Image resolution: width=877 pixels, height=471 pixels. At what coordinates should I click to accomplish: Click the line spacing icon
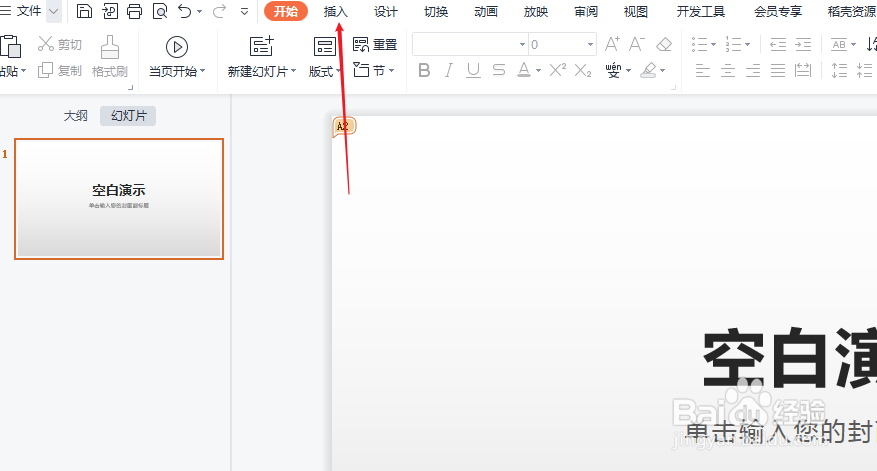[839, 70]
